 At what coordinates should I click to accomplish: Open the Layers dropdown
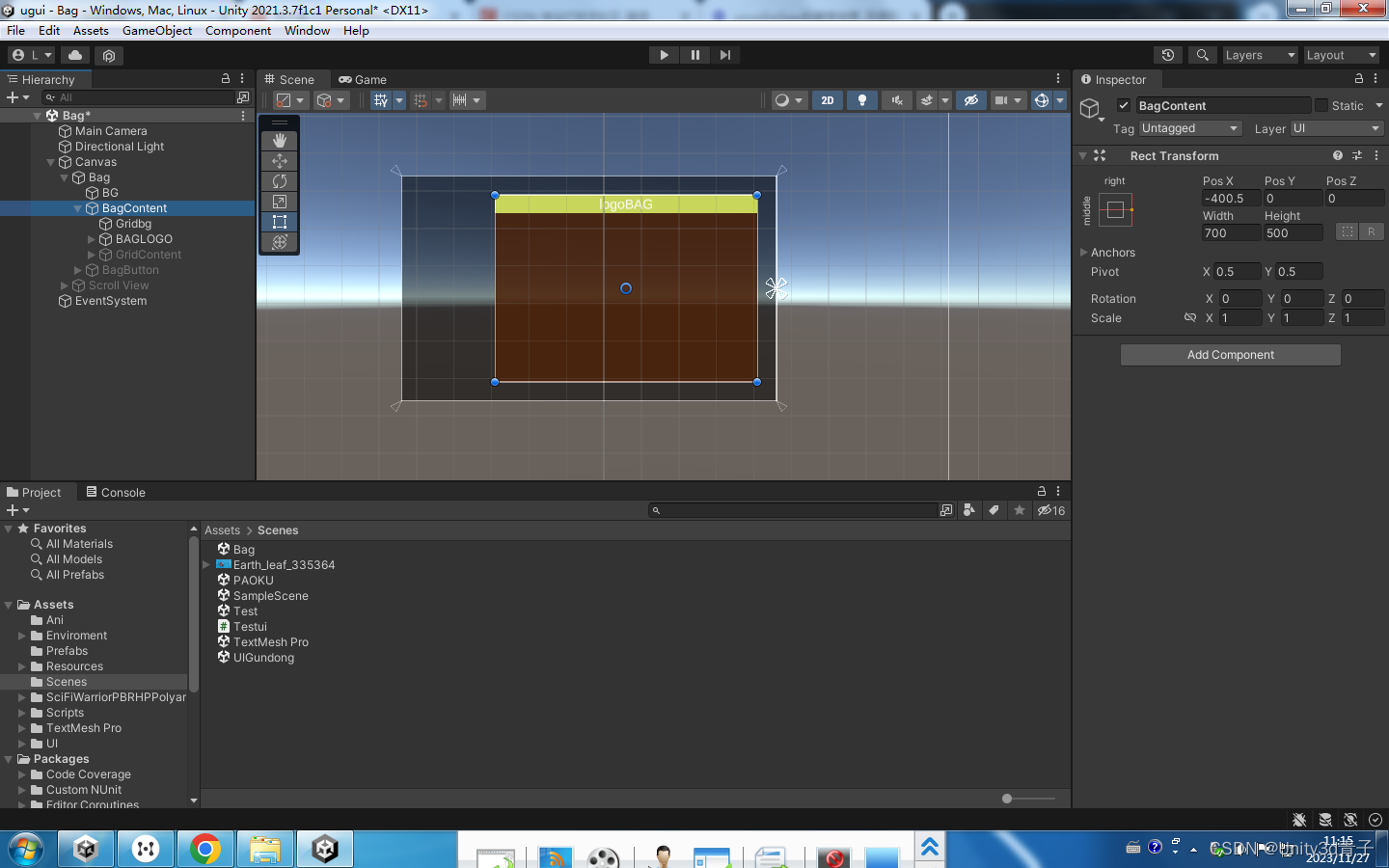1260,55
